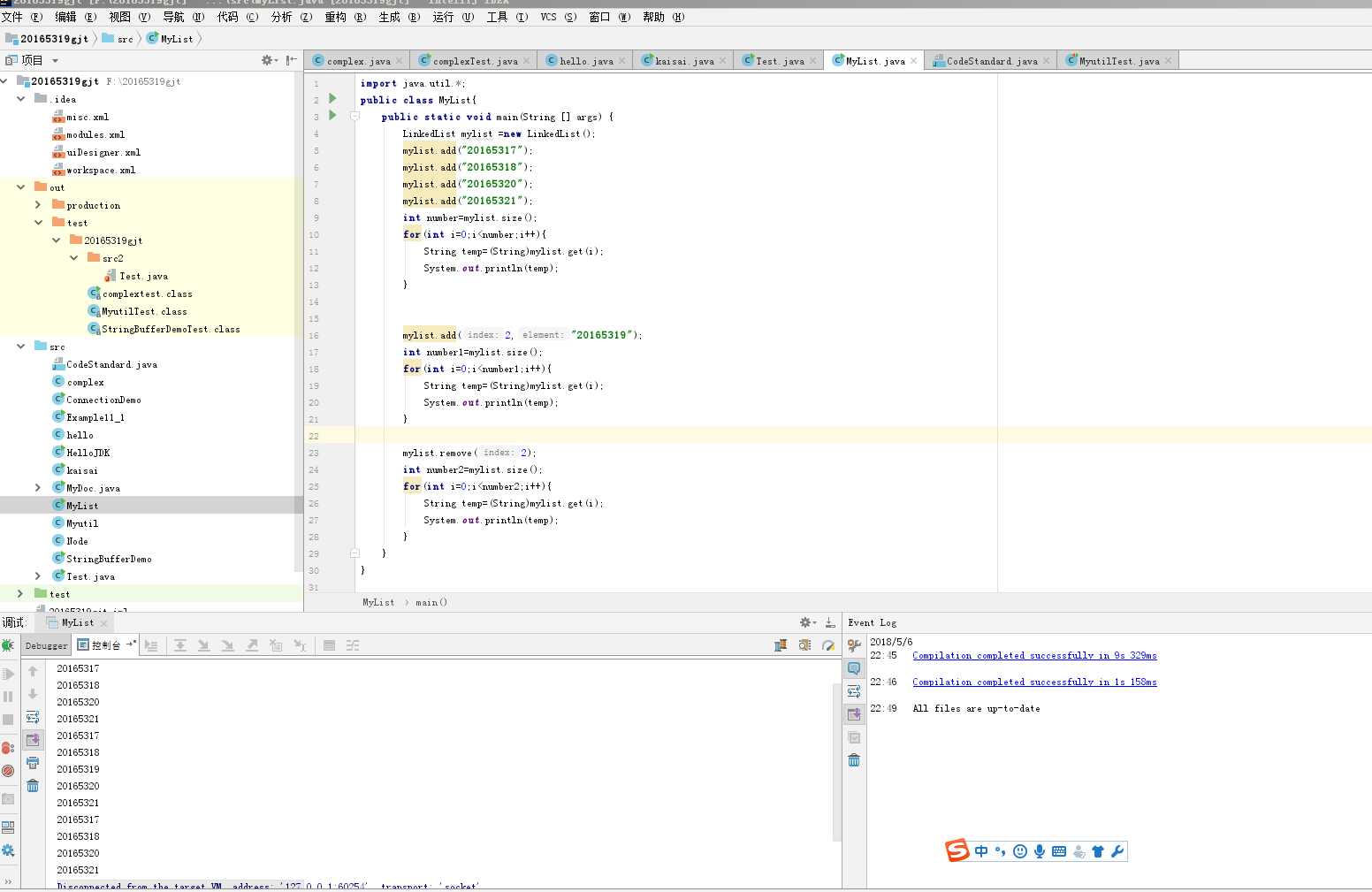Open debug panel gear settings dropdown
Image resolution: width=1372 pixels, height=892 pixels.
coord(808,622)
